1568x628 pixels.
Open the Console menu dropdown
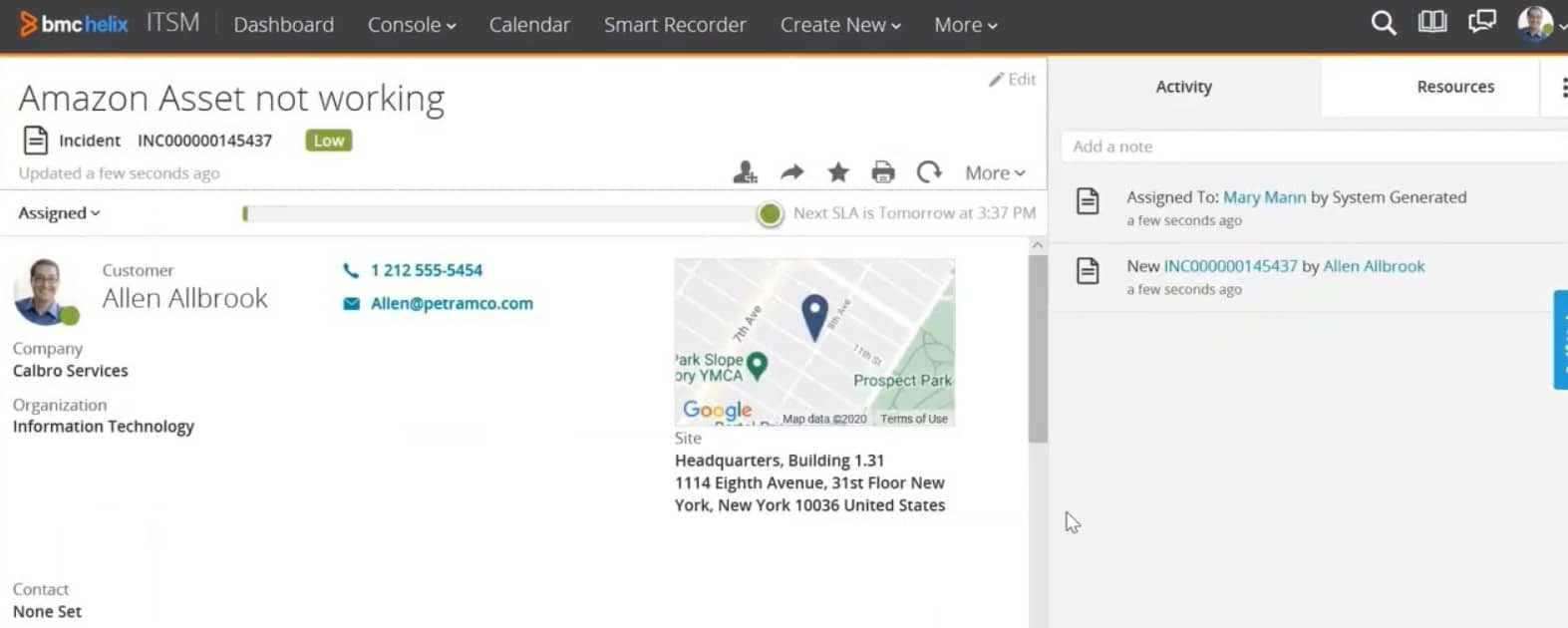411,25
